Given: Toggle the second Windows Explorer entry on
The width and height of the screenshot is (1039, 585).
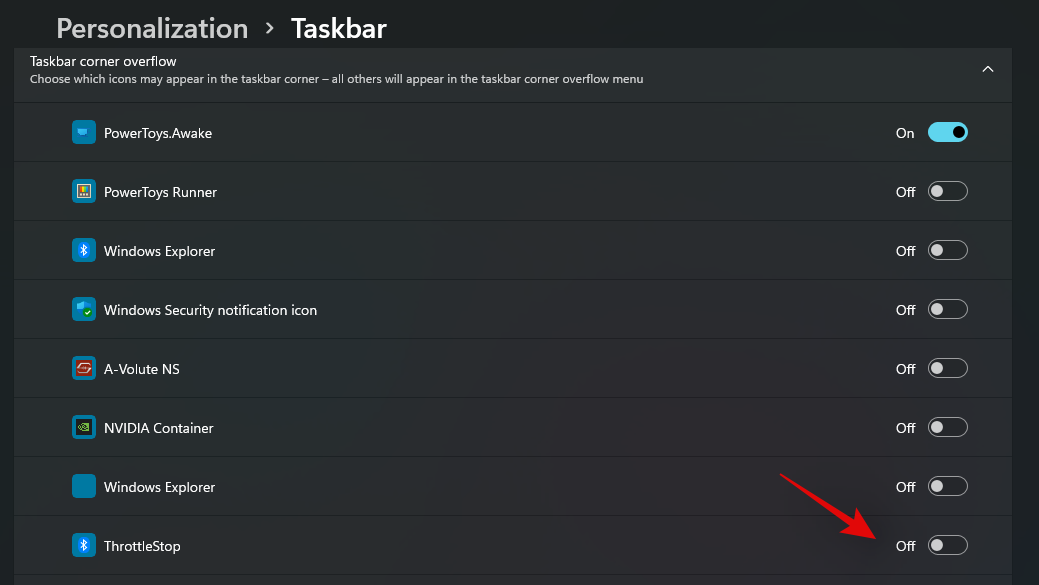Looking at the screenshot, I should [947, 485].
